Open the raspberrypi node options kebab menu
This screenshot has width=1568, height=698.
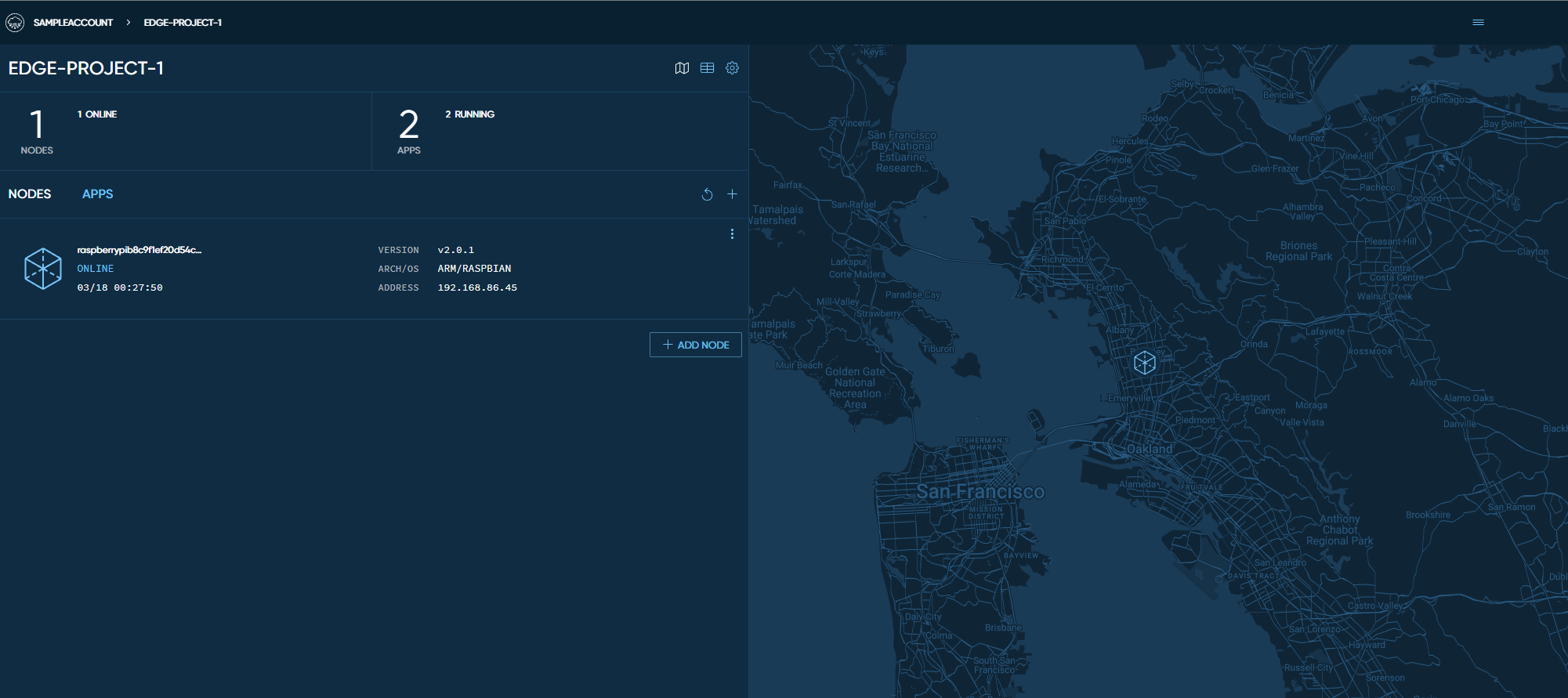pos(732,234)
